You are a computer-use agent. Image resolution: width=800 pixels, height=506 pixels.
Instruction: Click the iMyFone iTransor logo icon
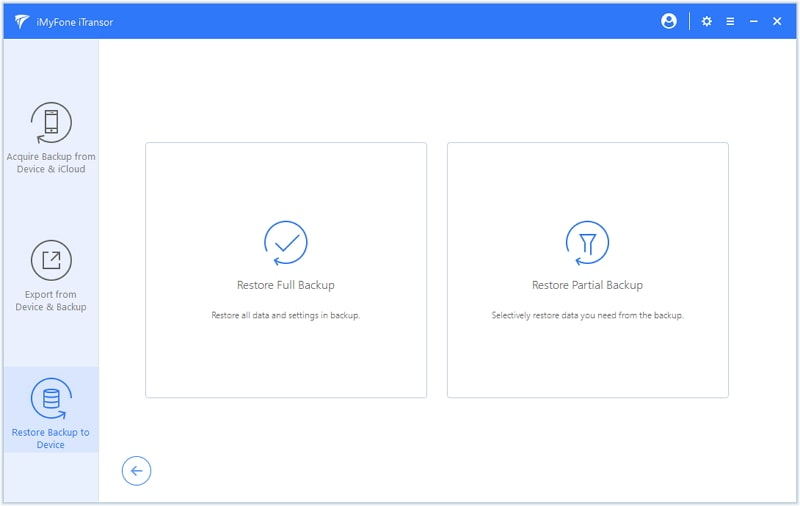pyautogui.click(x=21, y=22)
